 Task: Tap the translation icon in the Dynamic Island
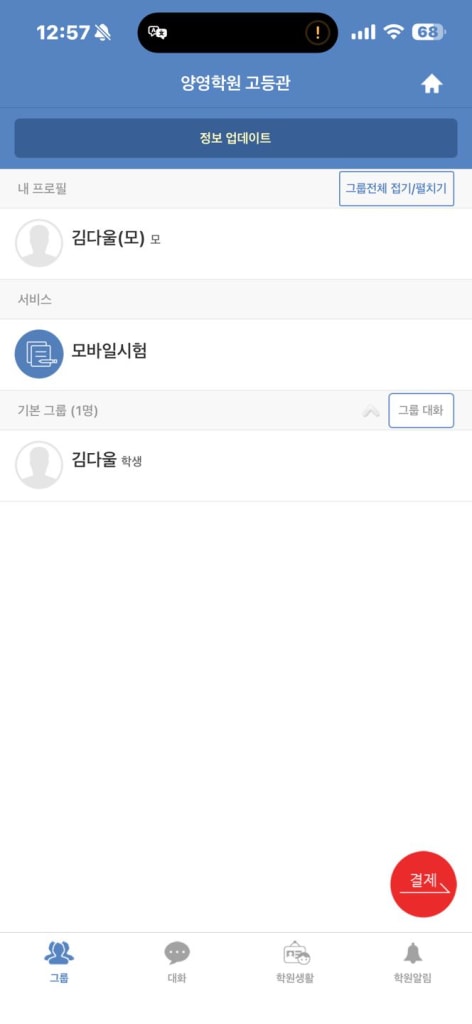pos(157,33)
